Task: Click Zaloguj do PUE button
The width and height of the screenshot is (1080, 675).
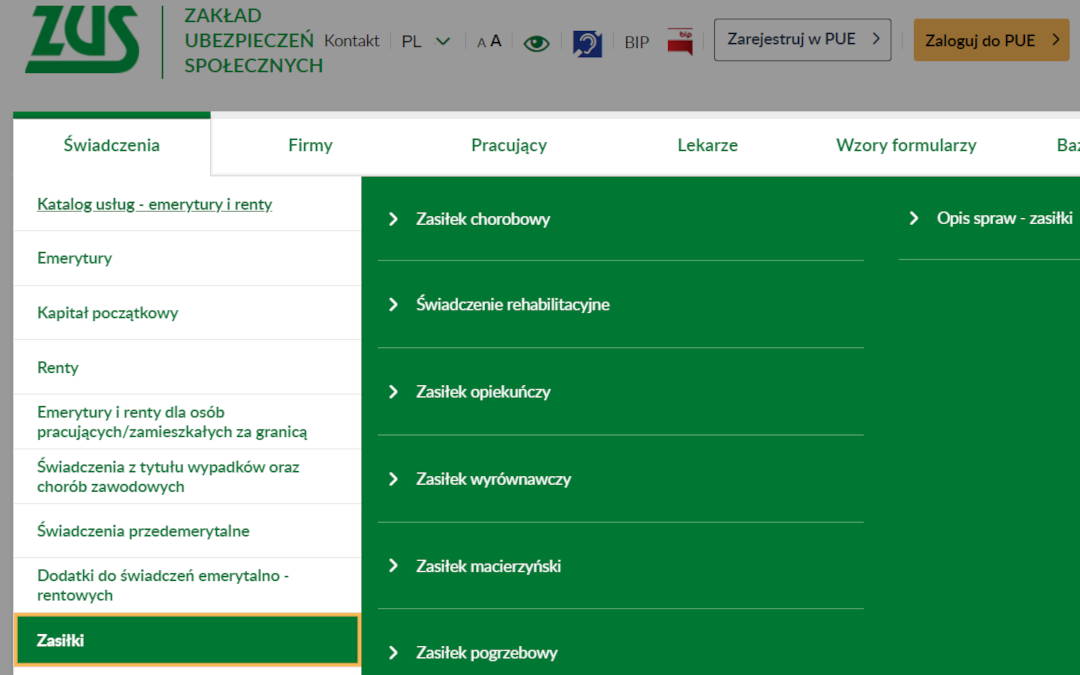Action: coord(991,40)
